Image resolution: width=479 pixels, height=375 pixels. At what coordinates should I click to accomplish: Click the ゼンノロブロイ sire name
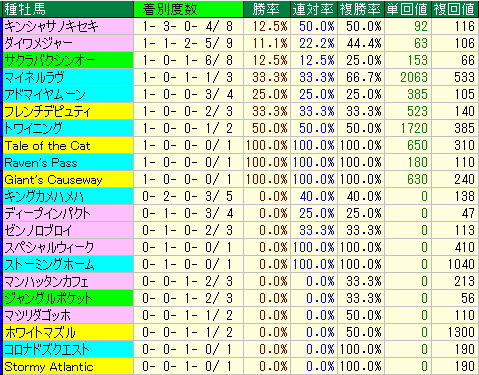[38, 230]
